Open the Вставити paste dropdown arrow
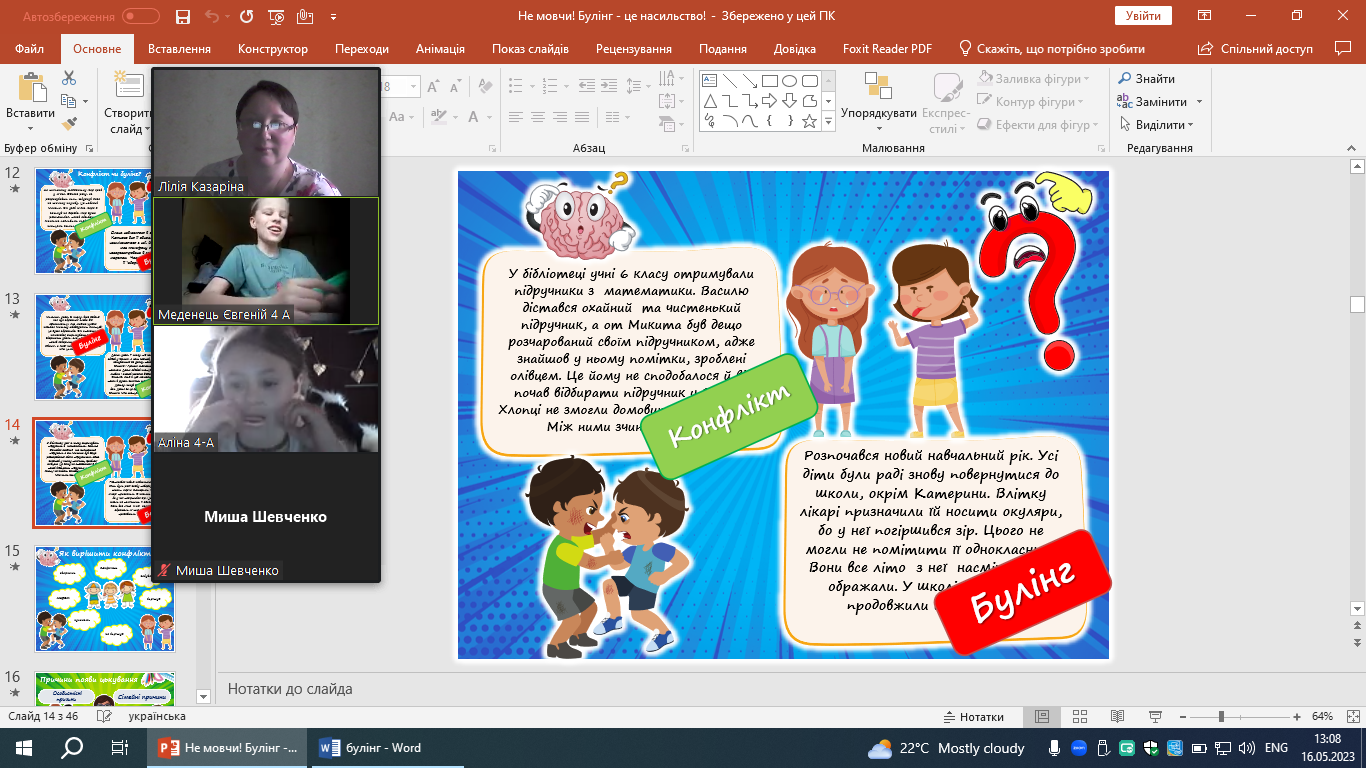1366x768 pixels. [30, 128]
